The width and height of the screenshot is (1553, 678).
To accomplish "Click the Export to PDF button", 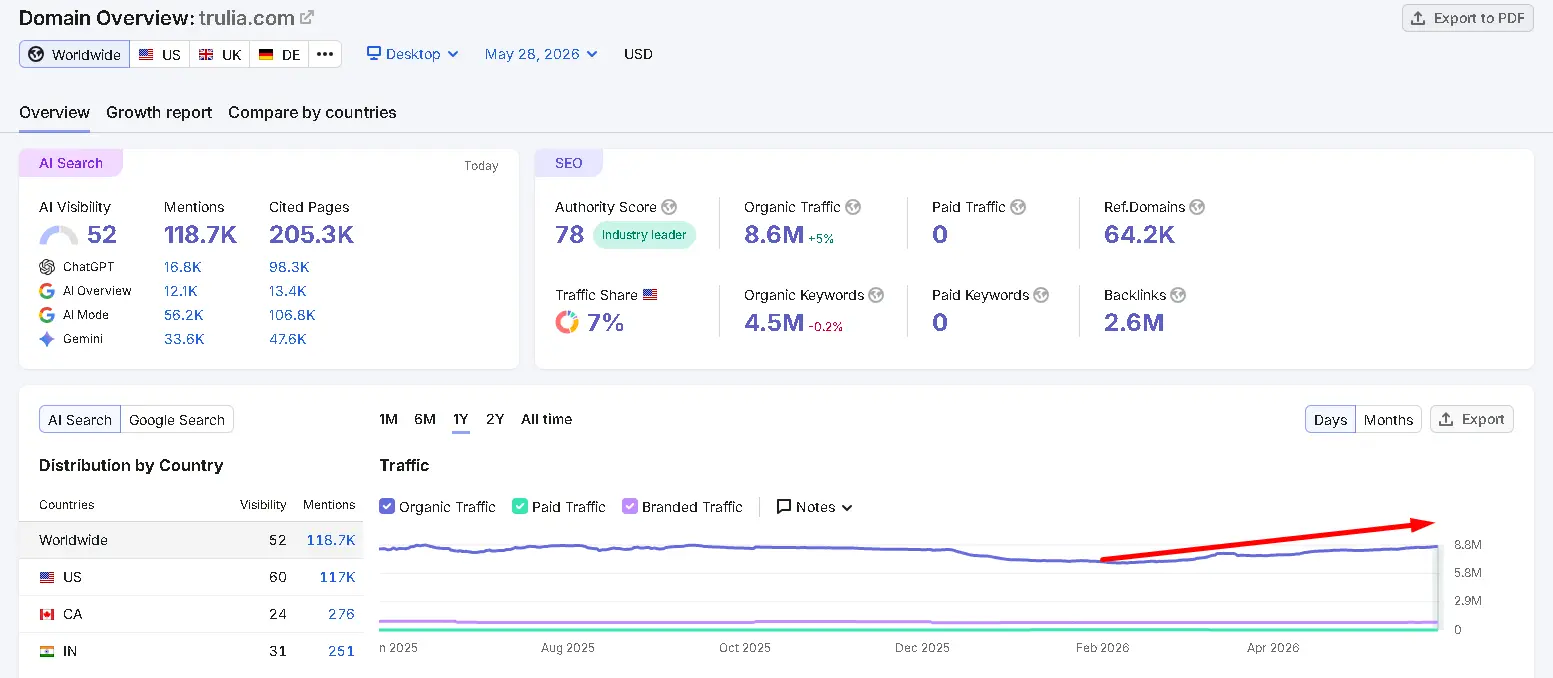I will (x=1468, y=18).
